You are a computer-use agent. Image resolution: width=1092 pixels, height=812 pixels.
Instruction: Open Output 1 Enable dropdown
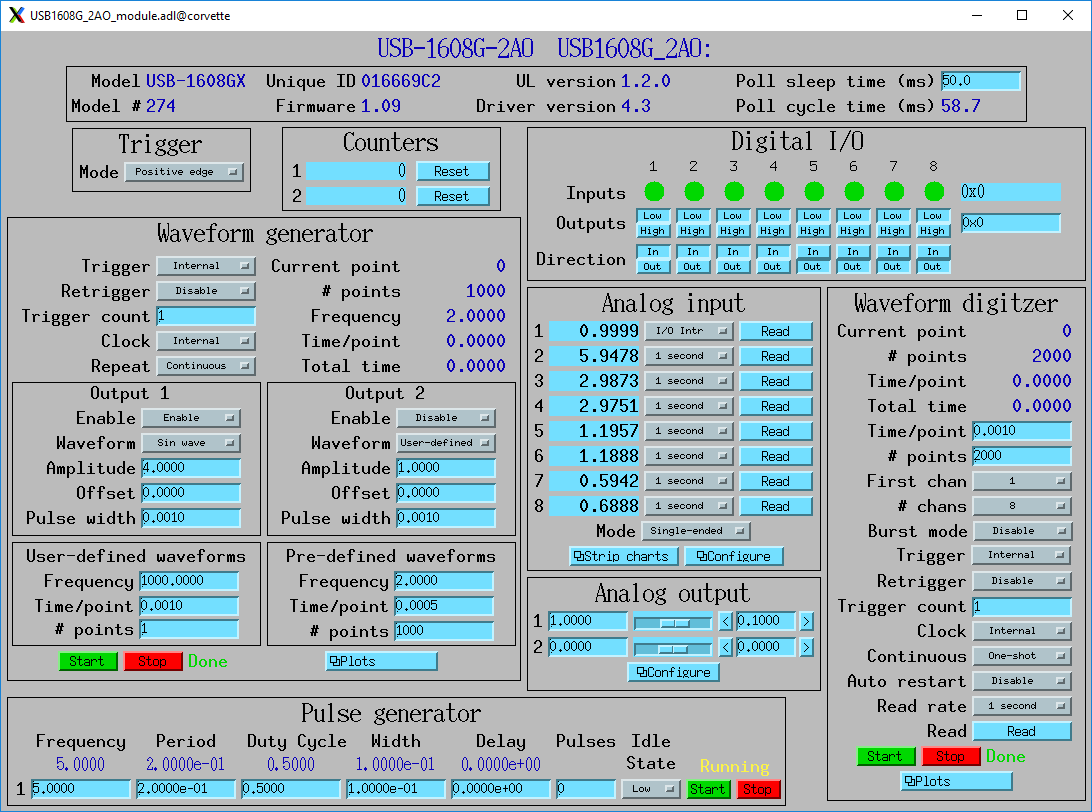(x=191, y=418)
